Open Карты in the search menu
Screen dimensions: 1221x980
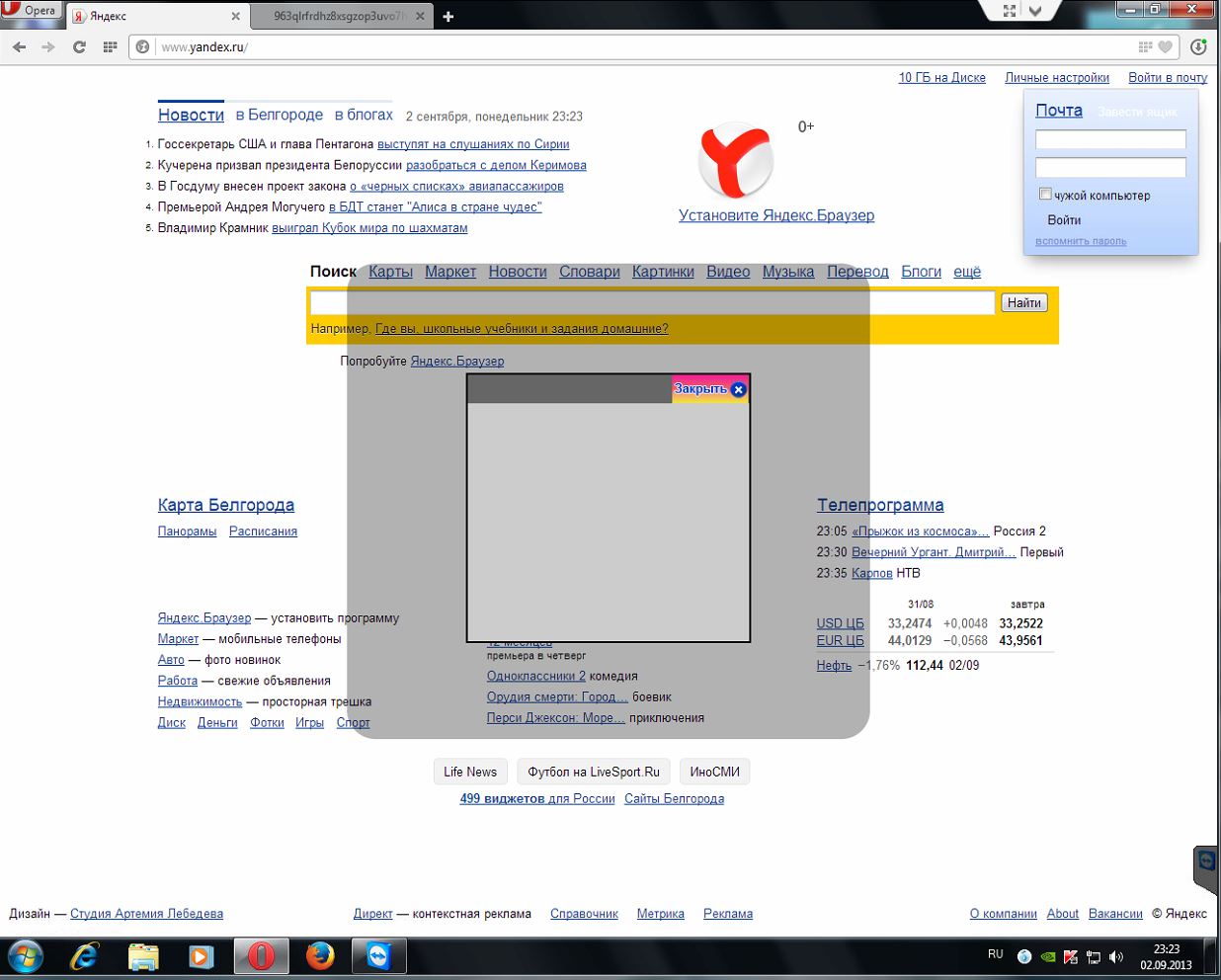tap(390, 272)
